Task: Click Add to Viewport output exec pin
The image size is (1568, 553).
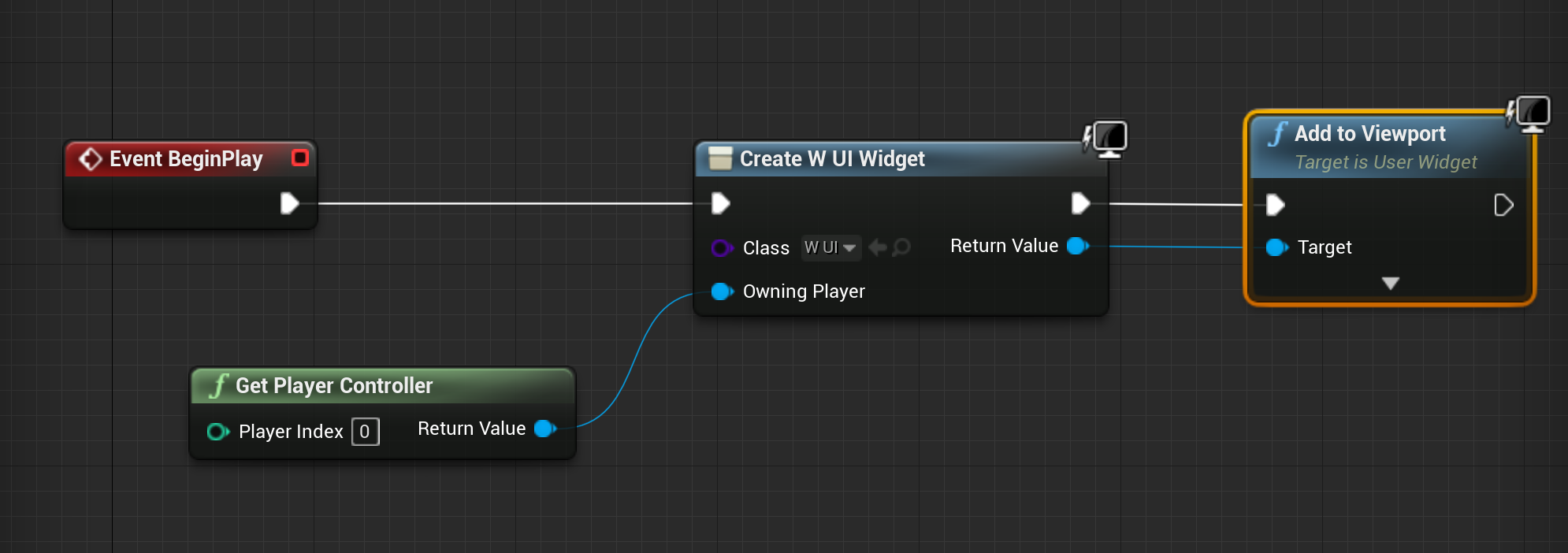Action: 1503,205
